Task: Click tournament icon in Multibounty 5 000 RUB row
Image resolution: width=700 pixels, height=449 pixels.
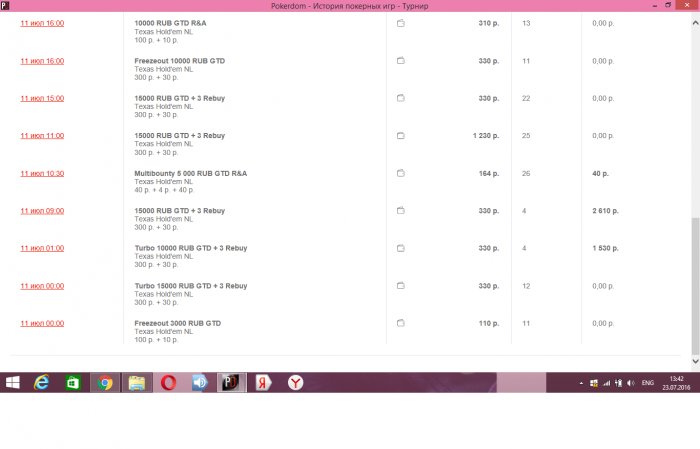Action: (x=400, y=173)
